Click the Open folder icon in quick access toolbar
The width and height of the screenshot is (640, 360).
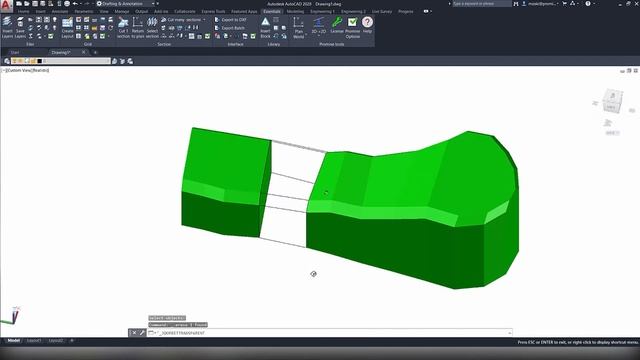pyautogui.click(x=27, y=3)
